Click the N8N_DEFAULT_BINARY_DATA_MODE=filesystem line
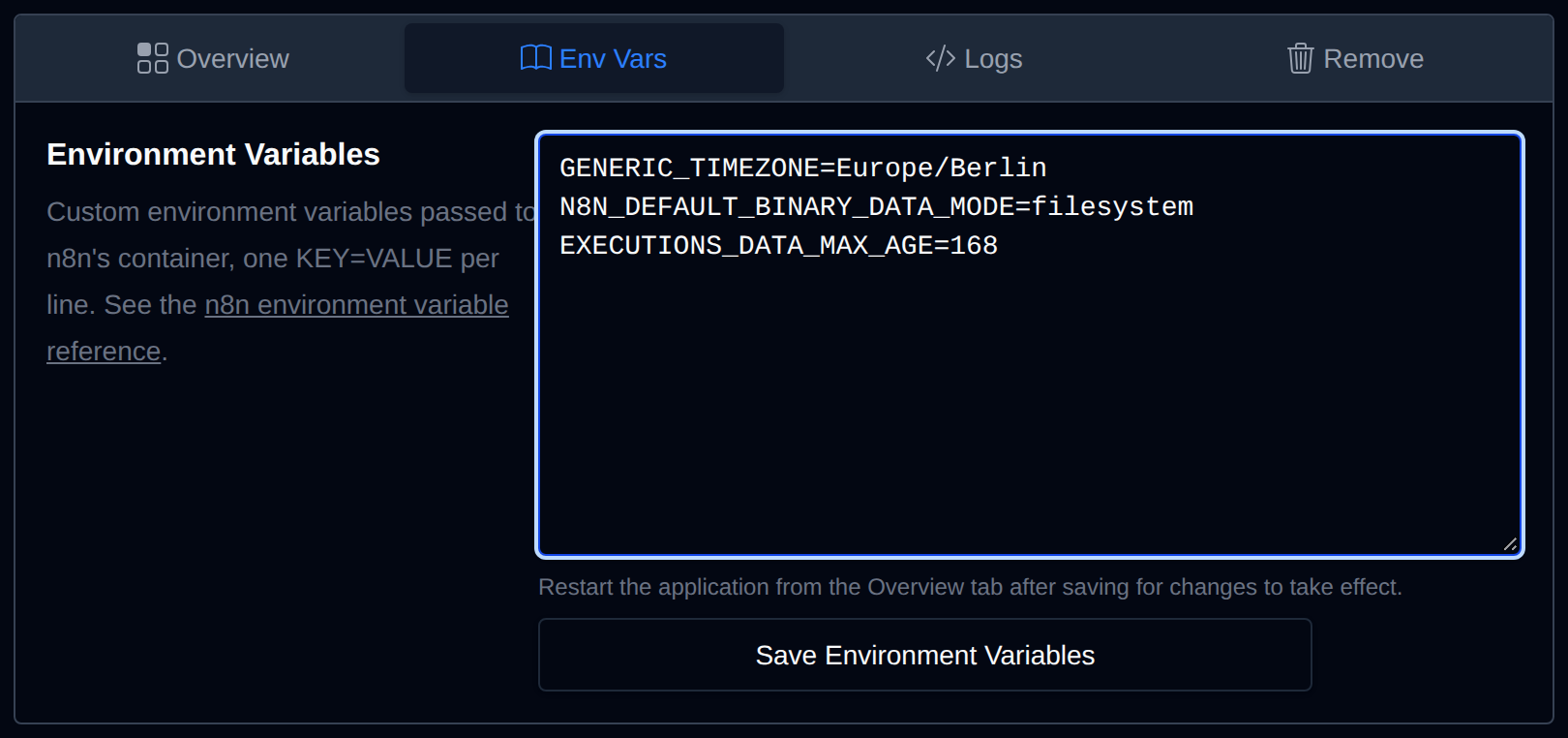This screenshot has height=738, width=1568. tap(876, 206)
